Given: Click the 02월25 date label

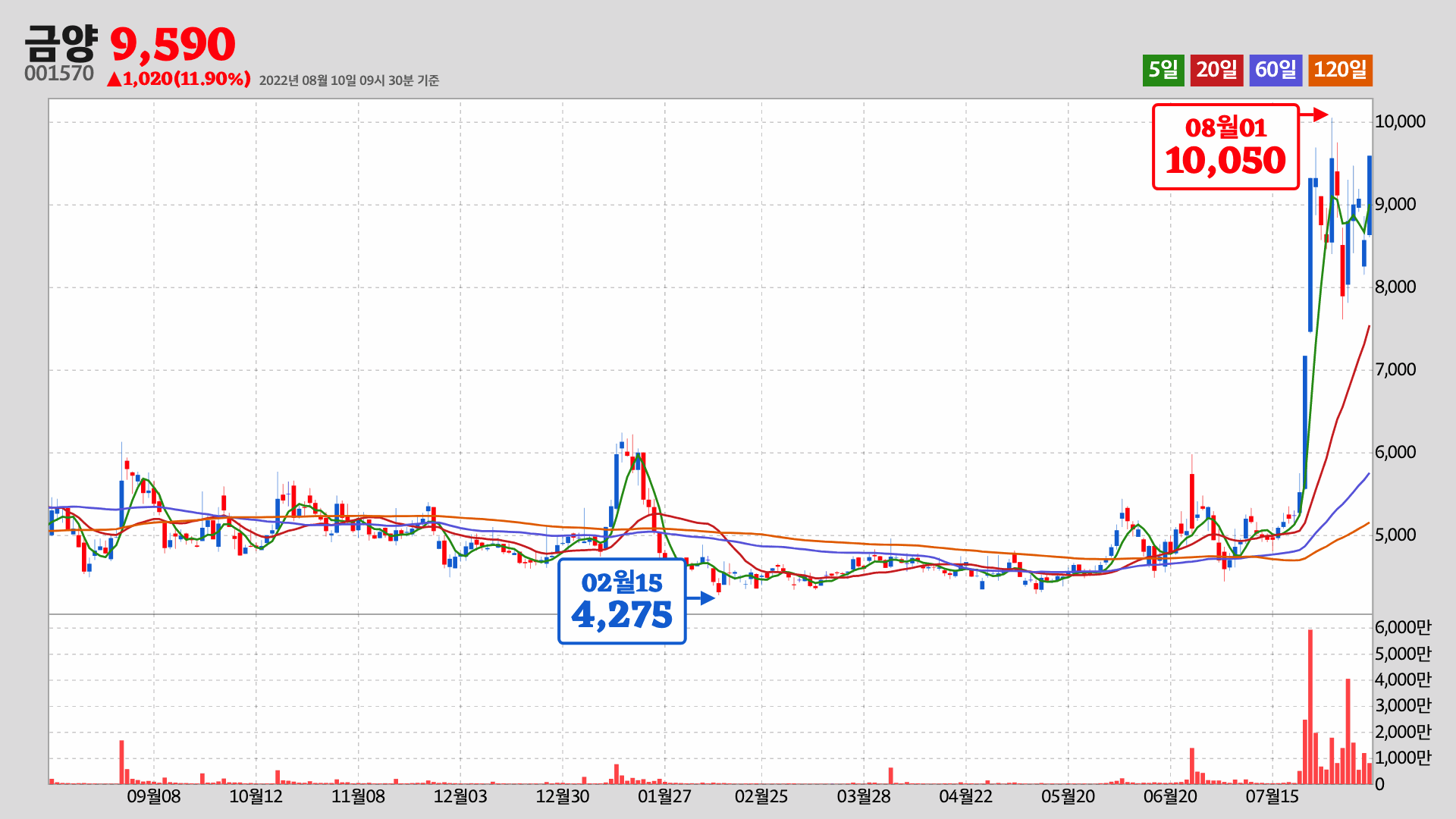Looking at the screenshot, I should point(761,796).
